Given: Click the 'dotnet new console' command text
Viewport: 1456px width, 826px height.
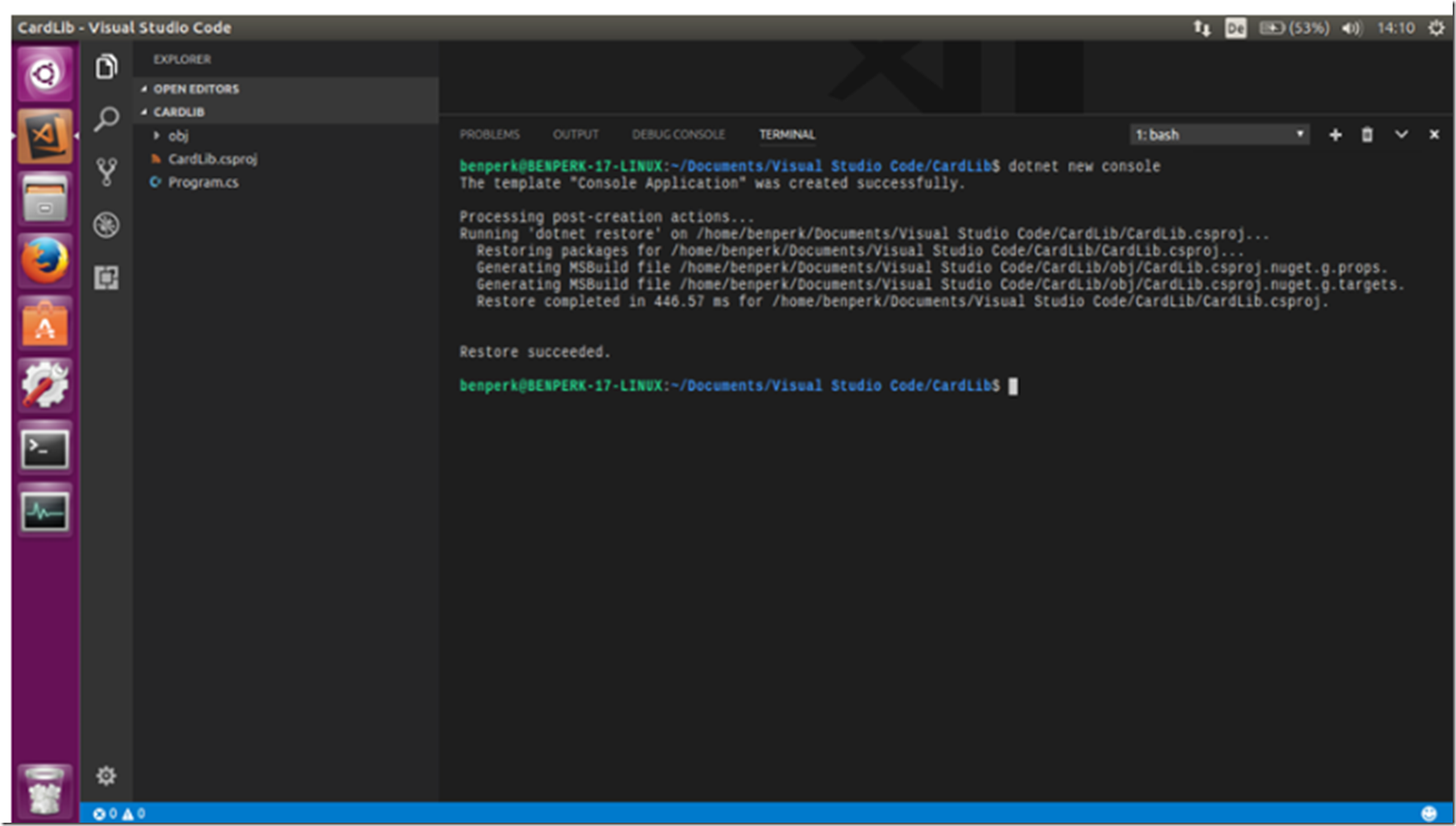Looking at the screenshot, I should coord(1084,167).
